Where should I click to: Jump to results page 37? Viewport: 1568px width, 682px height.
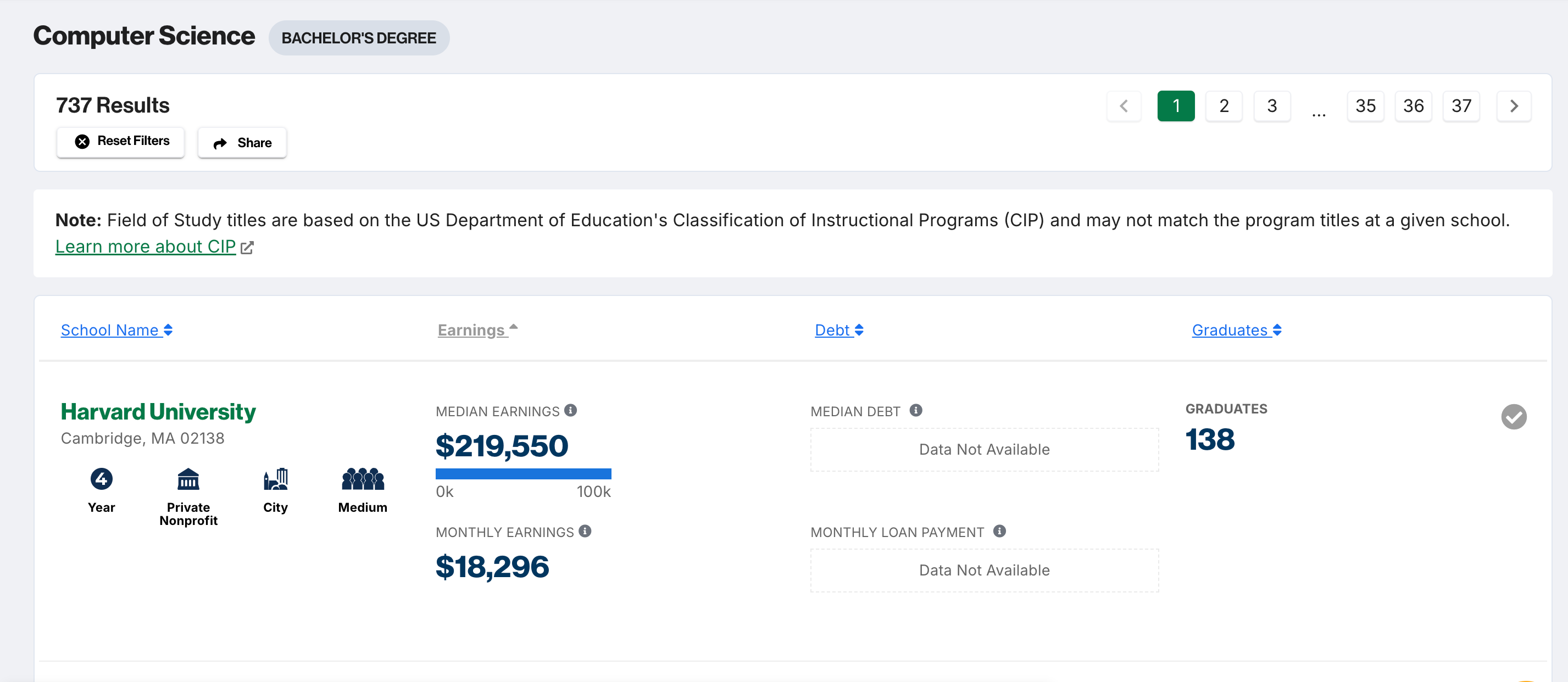point(1461,106)
